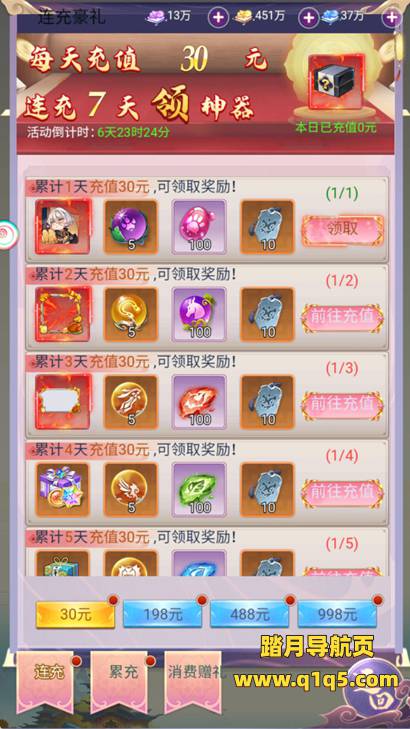Tap the pink paw egg reward
The width and height of the screenshot is (410, 729).
click(x=199, y=226)
